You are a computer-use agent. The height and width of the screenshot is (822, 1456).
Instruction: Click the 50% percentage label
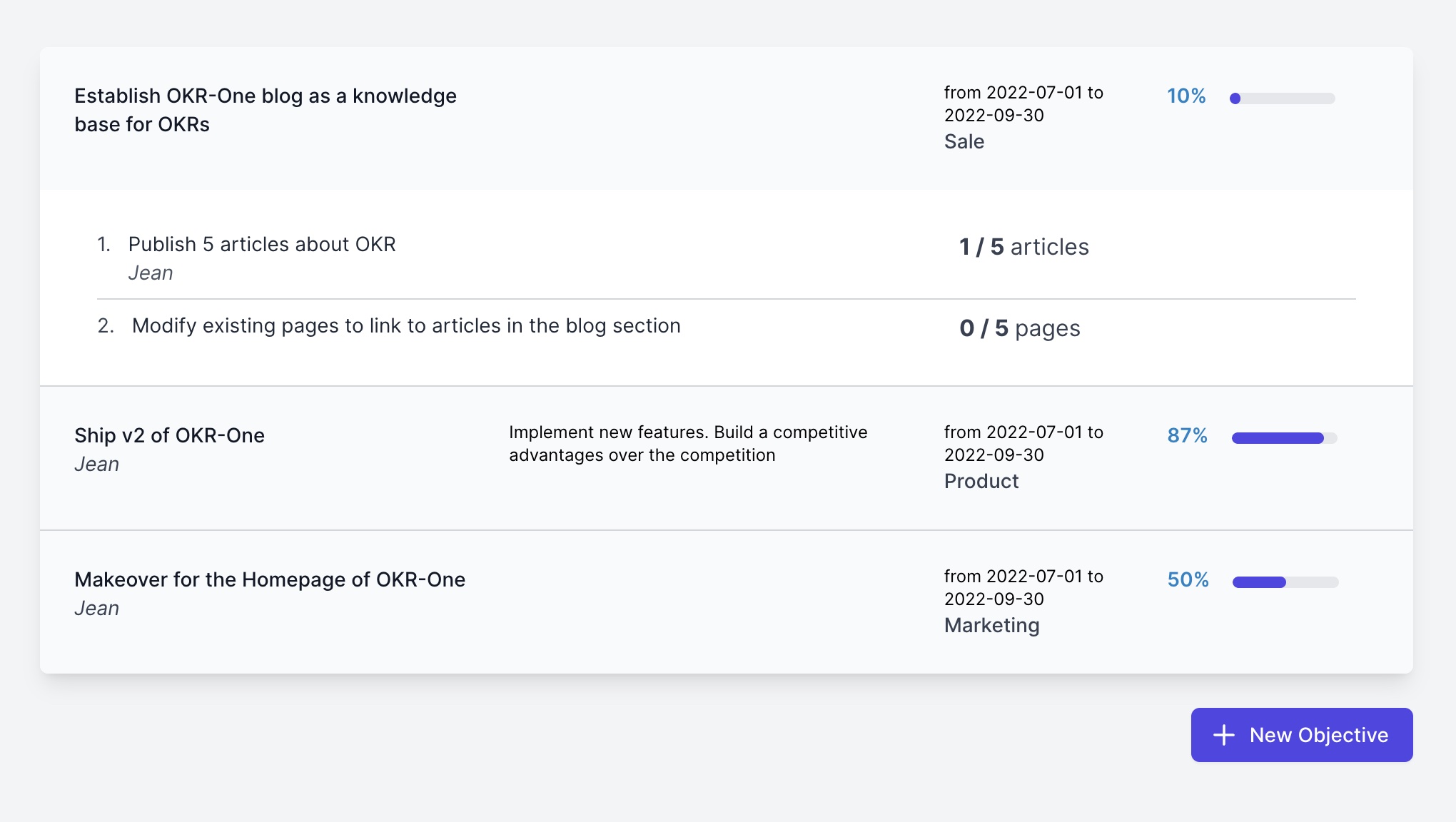point(1188,579)
